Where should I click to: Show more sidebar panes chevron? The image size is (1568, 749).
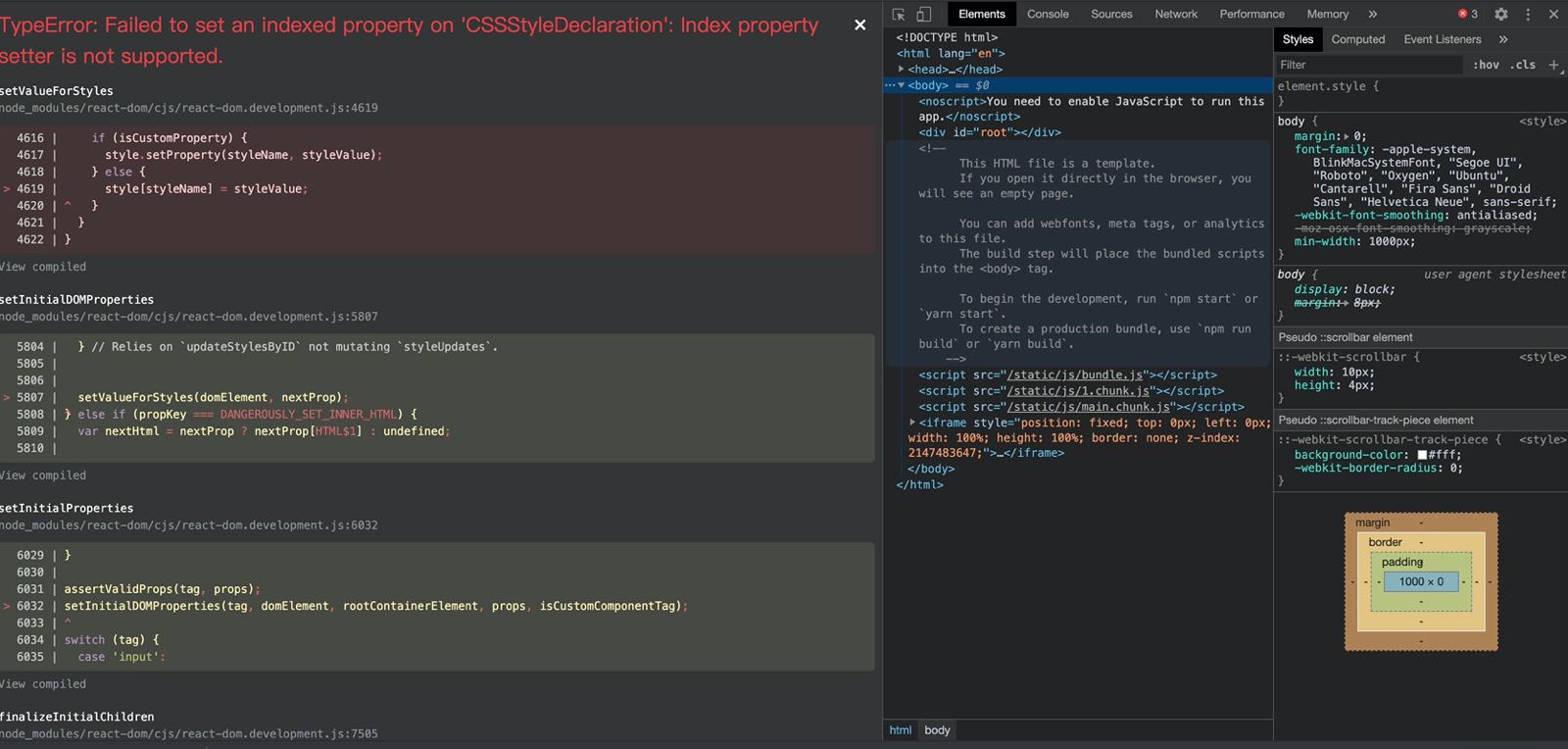click(1503, 39)
